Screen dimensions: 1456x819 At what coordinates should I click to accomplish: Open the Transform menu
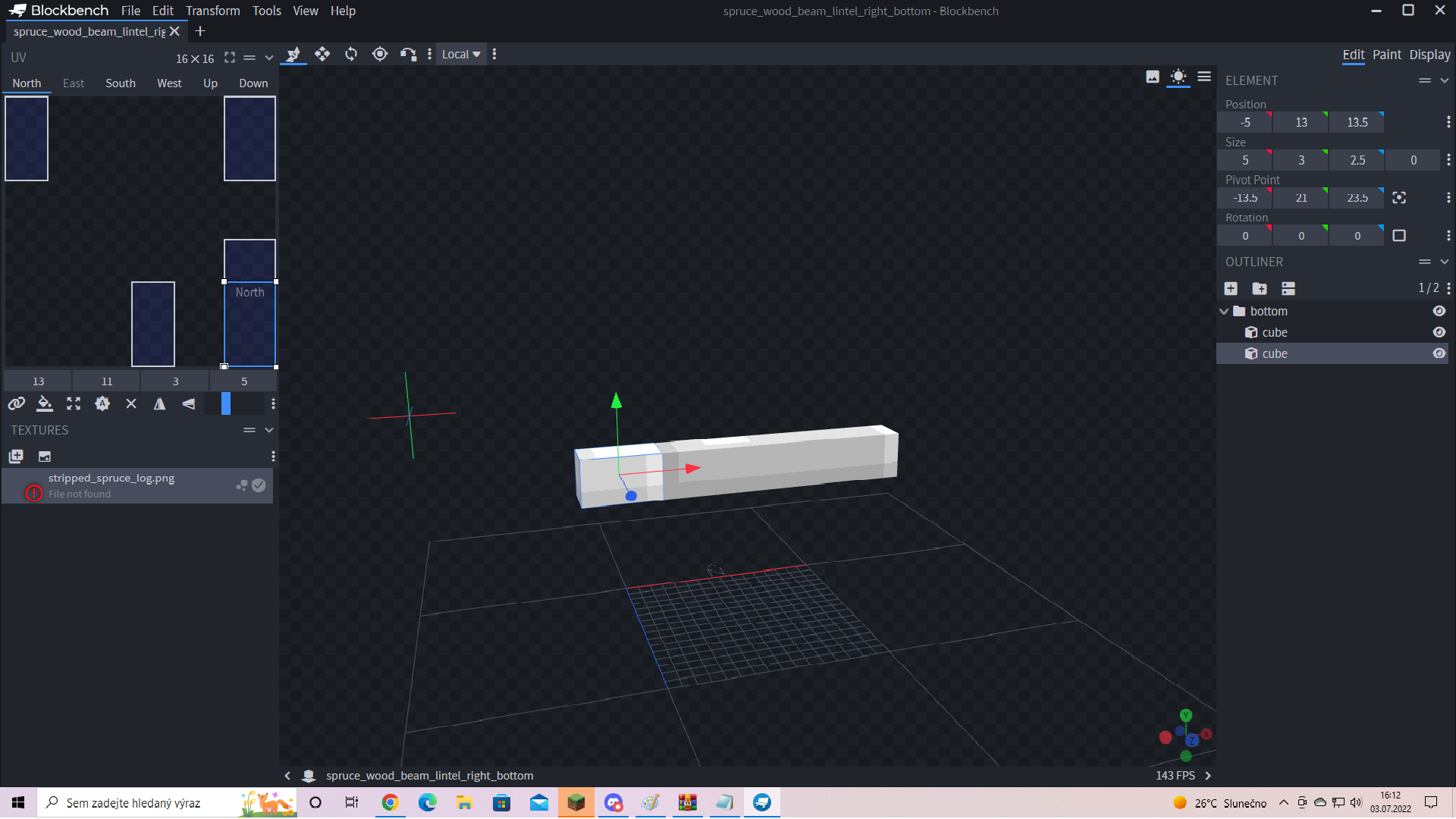tap(212, 11)
